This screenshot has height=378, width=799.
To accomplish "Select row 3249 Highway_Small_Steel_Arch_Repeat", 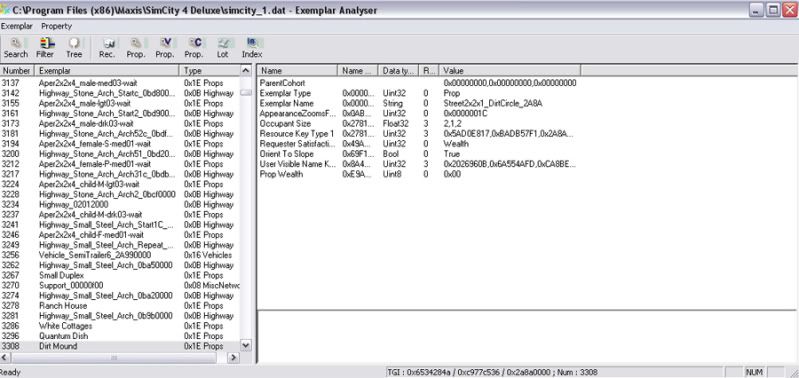I will tap(120, 245).
